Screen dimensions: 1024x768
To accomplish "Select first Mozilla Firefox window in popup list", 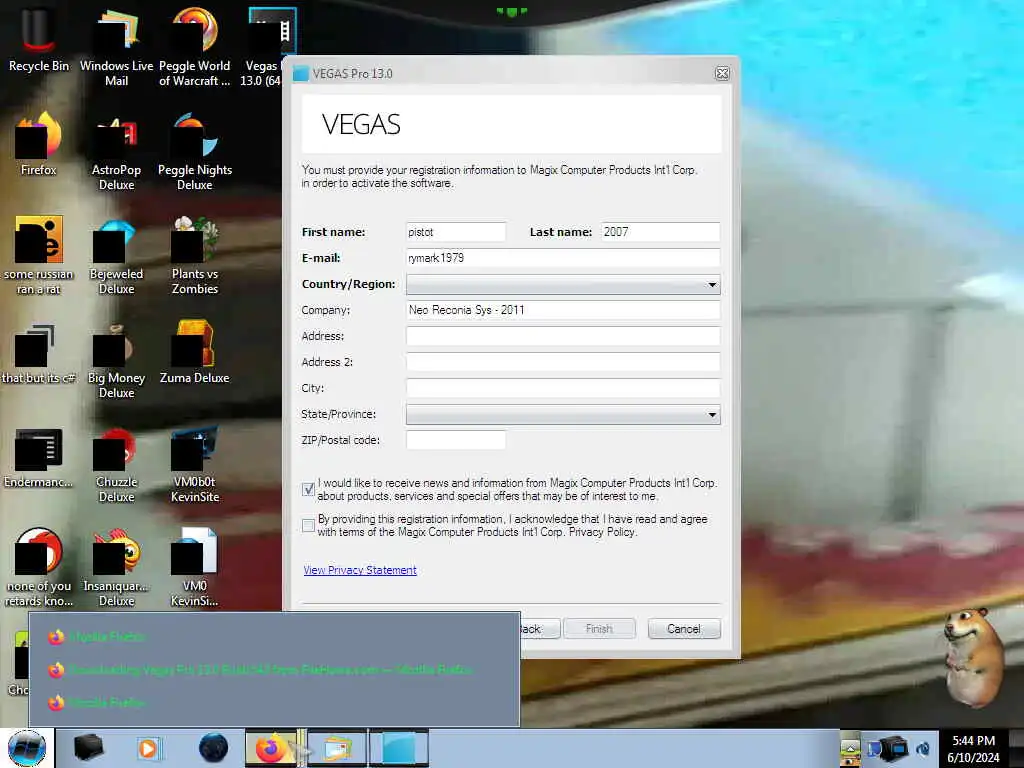I will 274,637.
